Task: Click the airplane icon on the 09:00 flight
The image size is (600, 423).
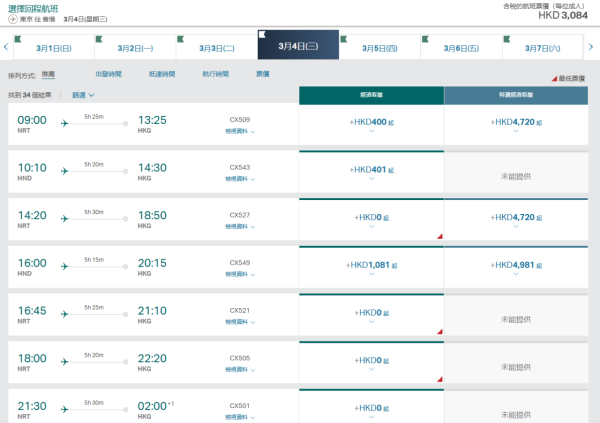Action: 65,124
